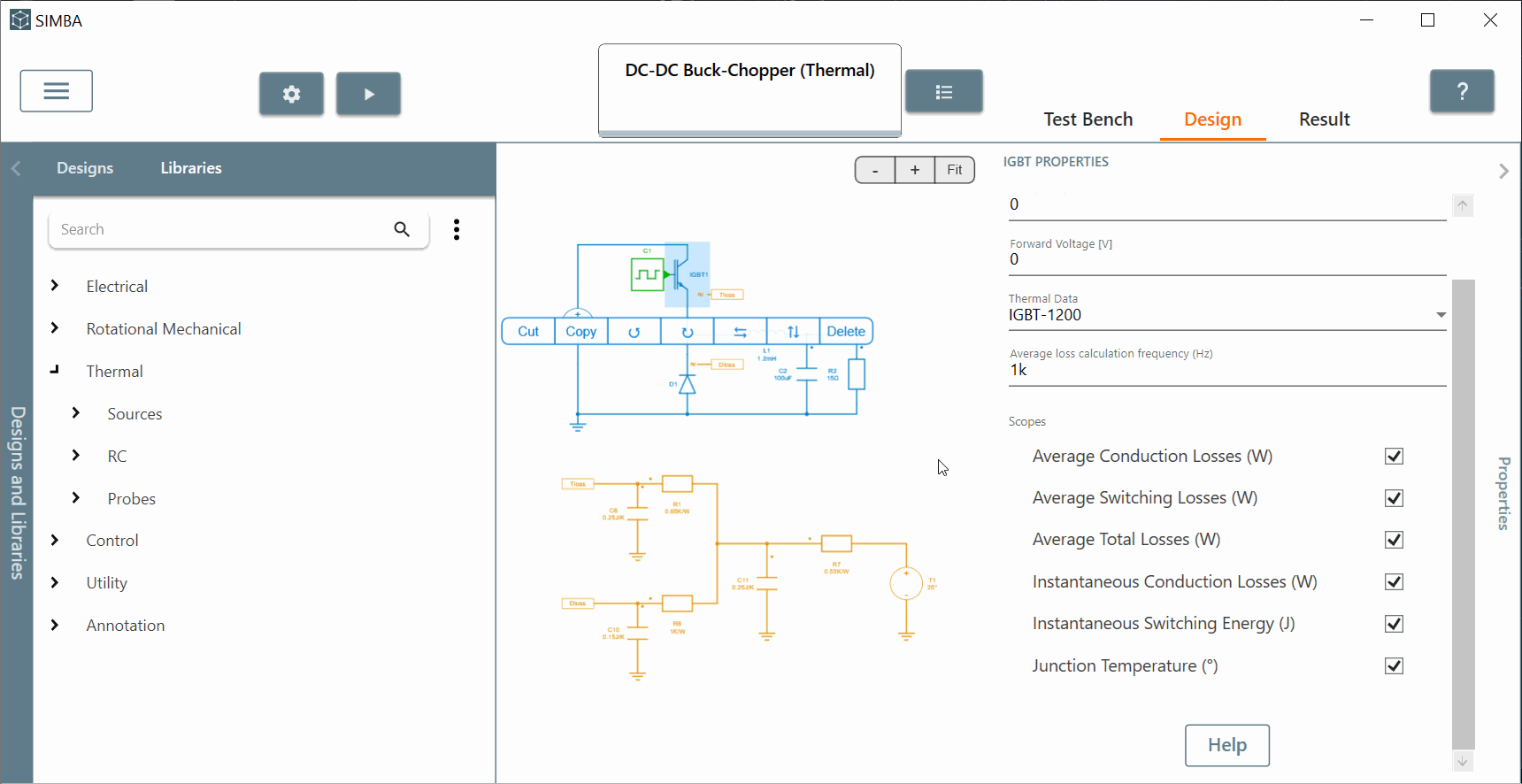Image resolution: width=1522 pixels, height=784 pixels.
Task: Toggle Average Conduction Losses (W) checkbox
Action: [1394, 457]
